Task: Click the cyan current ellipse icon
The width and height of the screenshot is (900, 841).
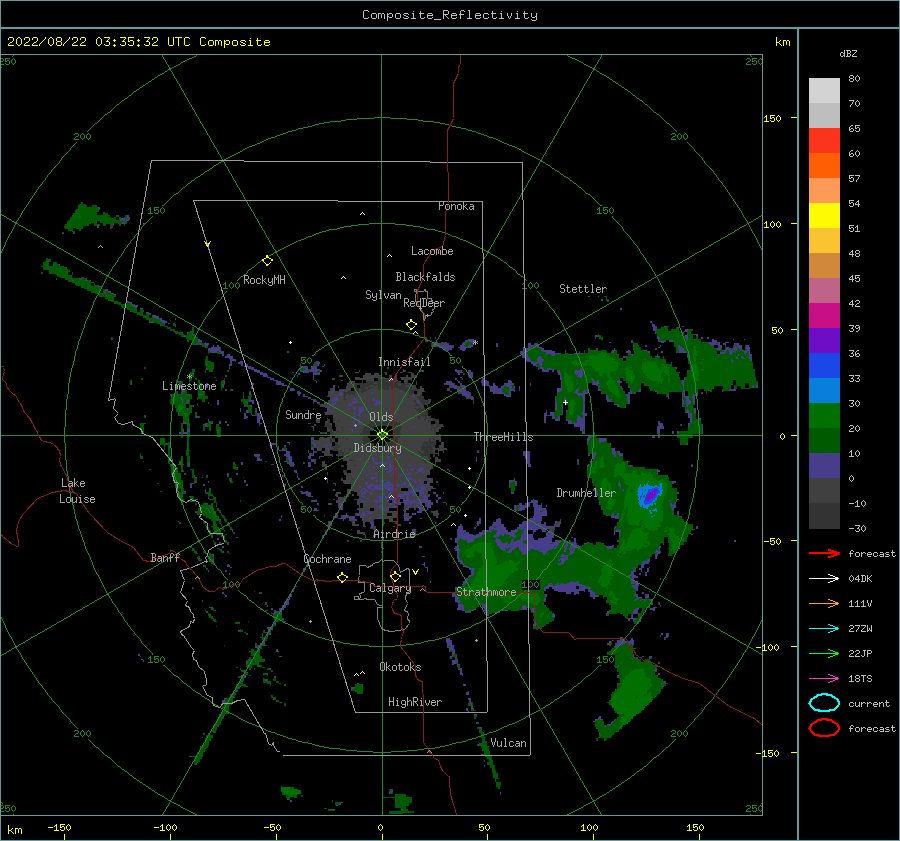Action: tap(824, 703)
